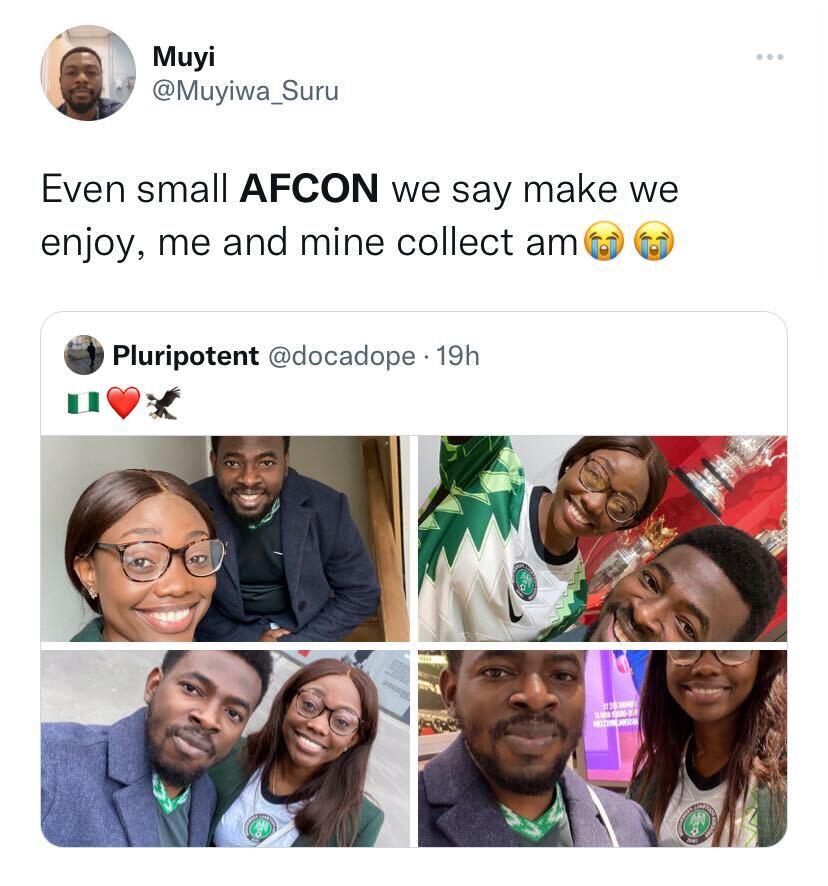Open top-right photo with trophy and jersey

(x=602, y=538)
